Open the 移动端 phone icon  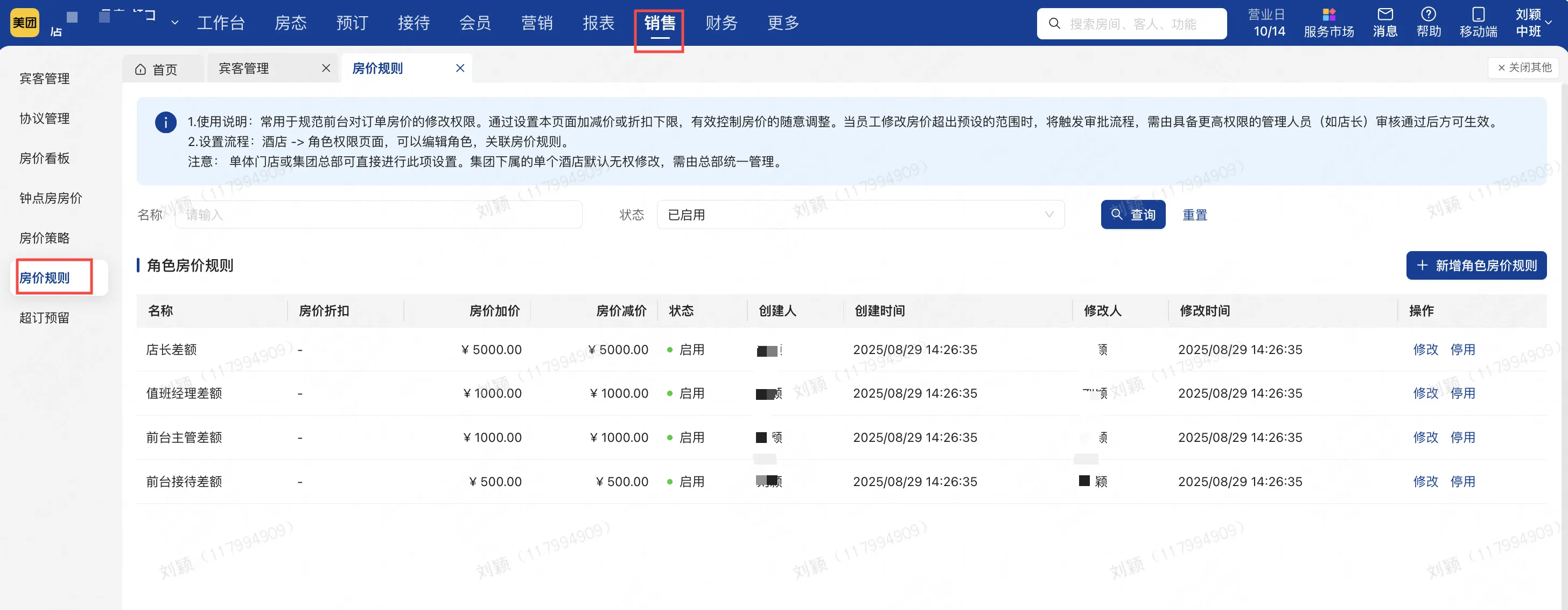[1478, 15]
